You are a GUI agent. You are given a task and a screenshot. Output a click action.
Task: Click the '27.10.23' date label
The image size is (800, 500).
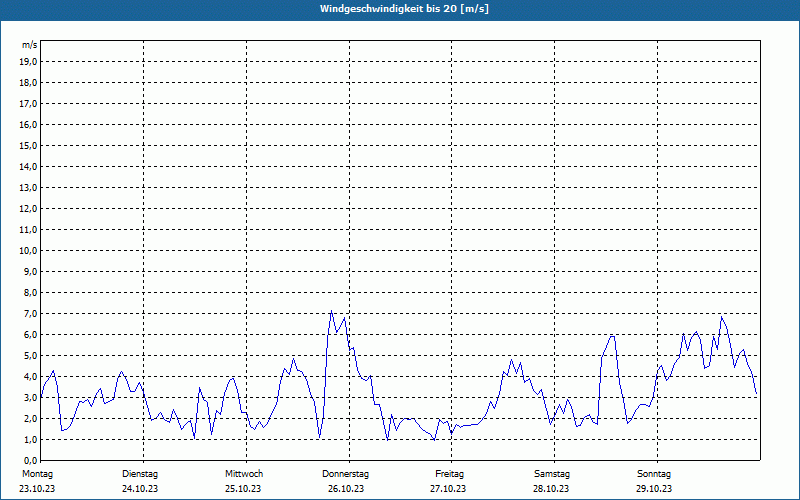[448, 489]
